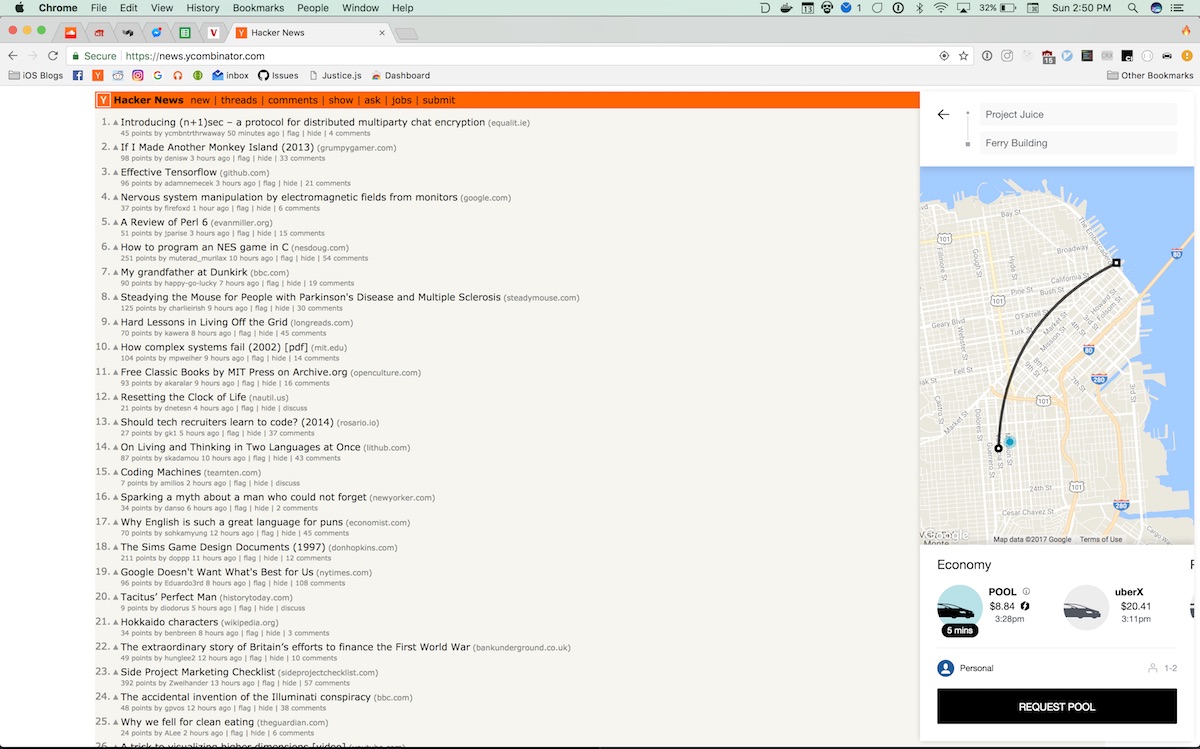This screenshot has width=1200, height=749.
Task: Click the Instagram bookmark icon
Action: [138, 75]
